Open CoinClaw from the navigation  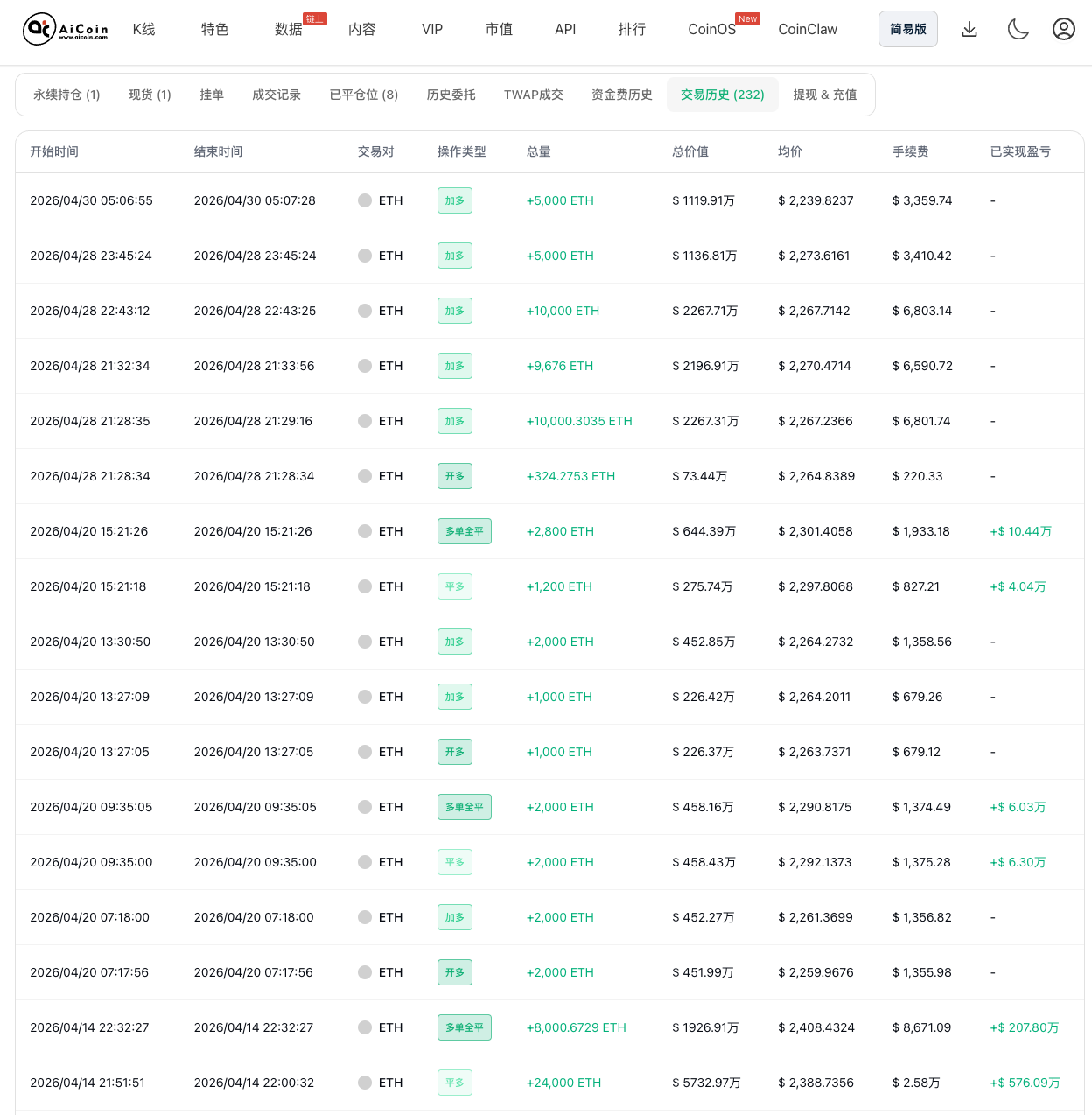pos(808,29)
